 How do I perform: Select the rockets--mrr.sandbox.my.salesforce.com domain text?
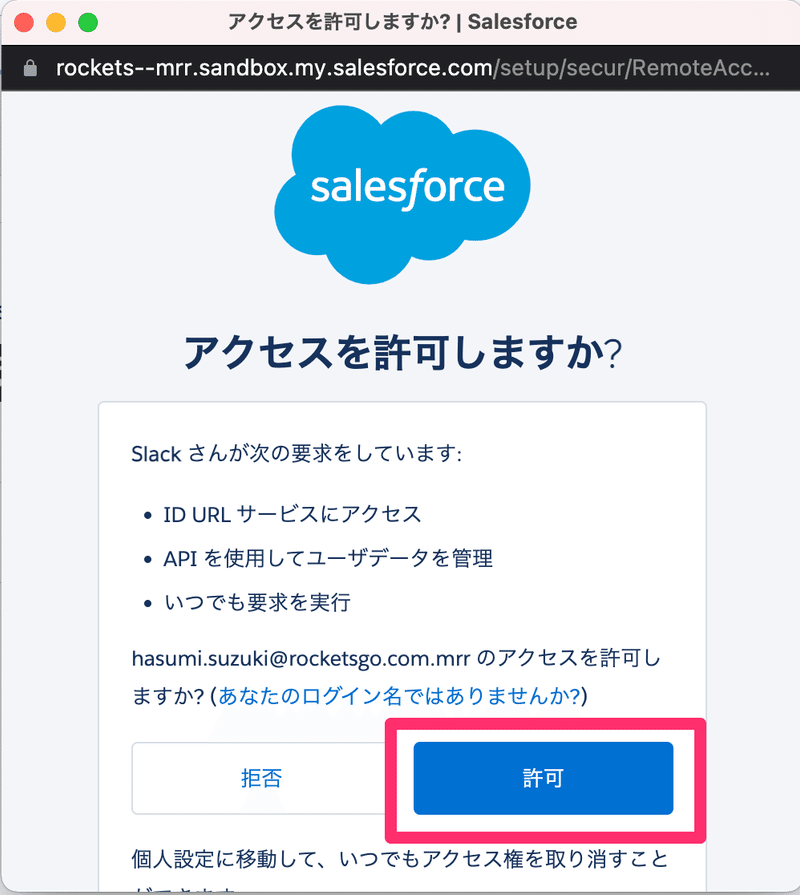pos(274,68)
